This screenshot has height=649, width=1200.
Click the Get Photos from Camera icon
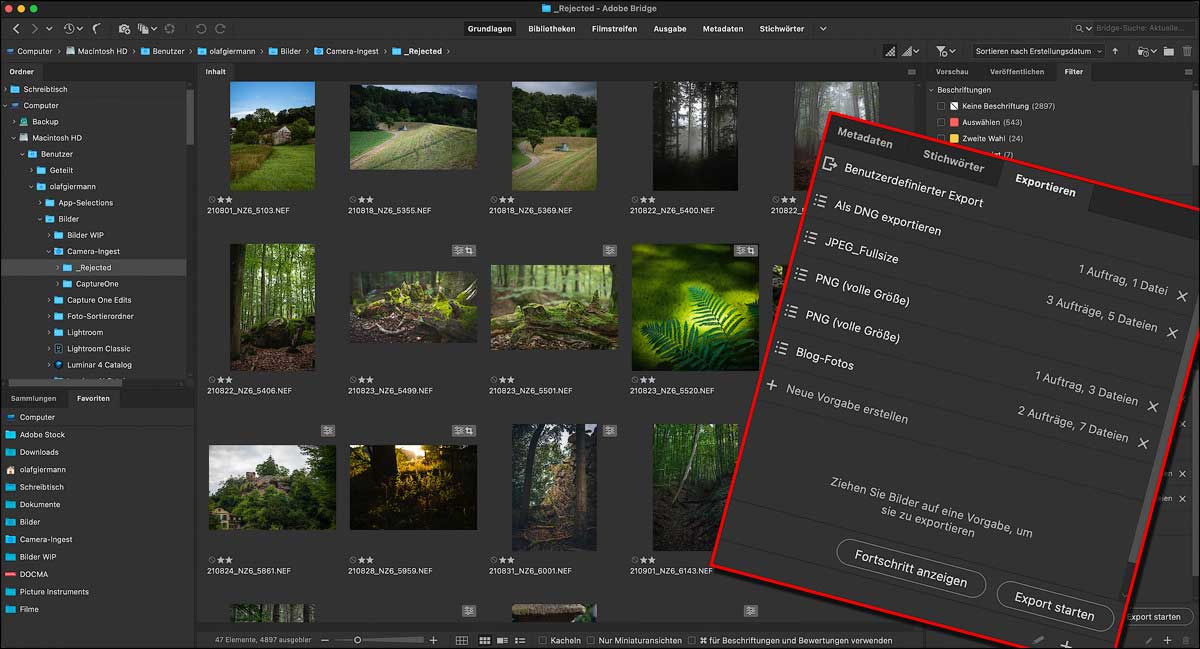click(124, 29)
